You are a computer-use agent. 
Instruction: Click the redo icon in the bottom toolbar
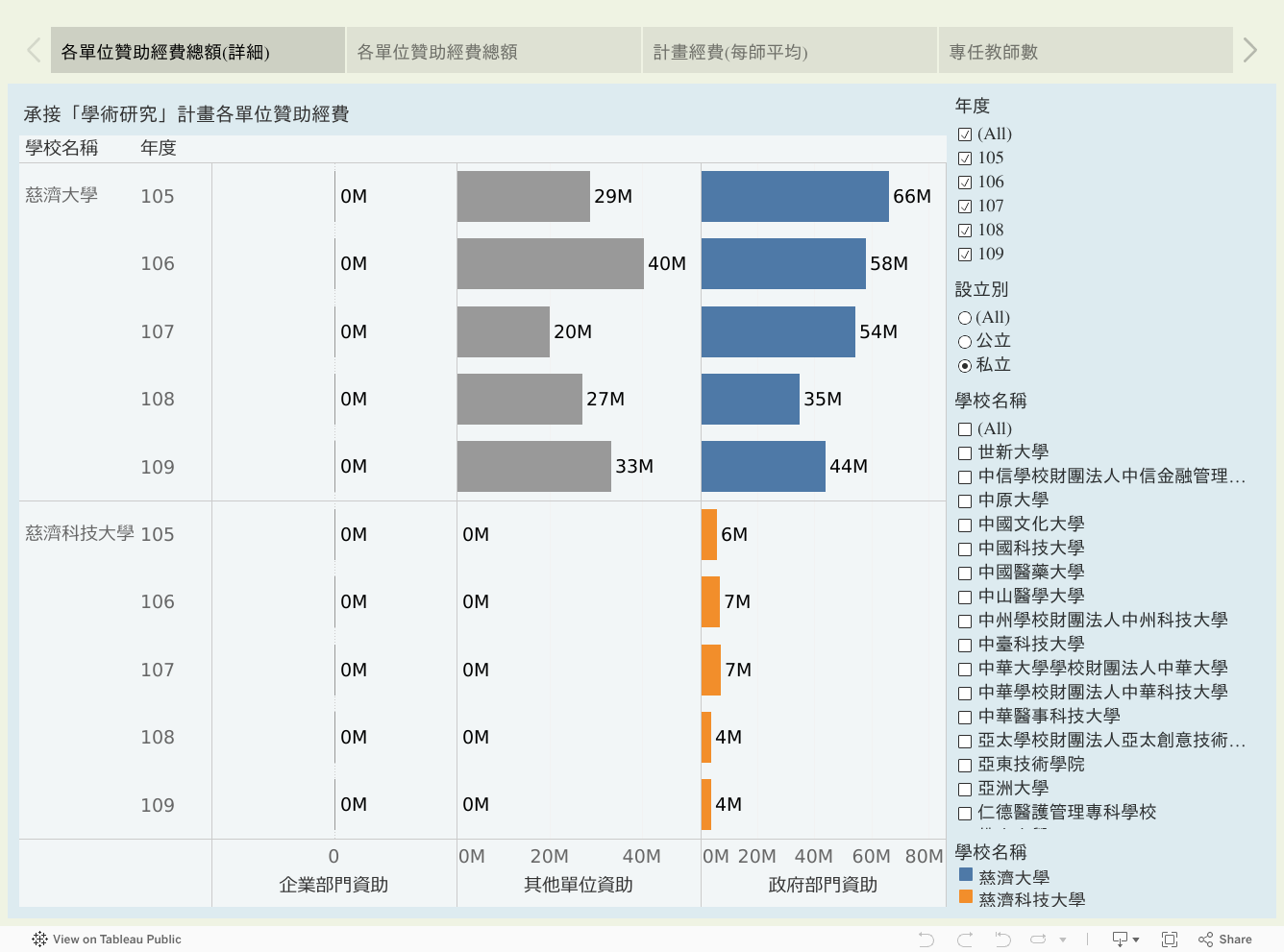pos(964,940)
